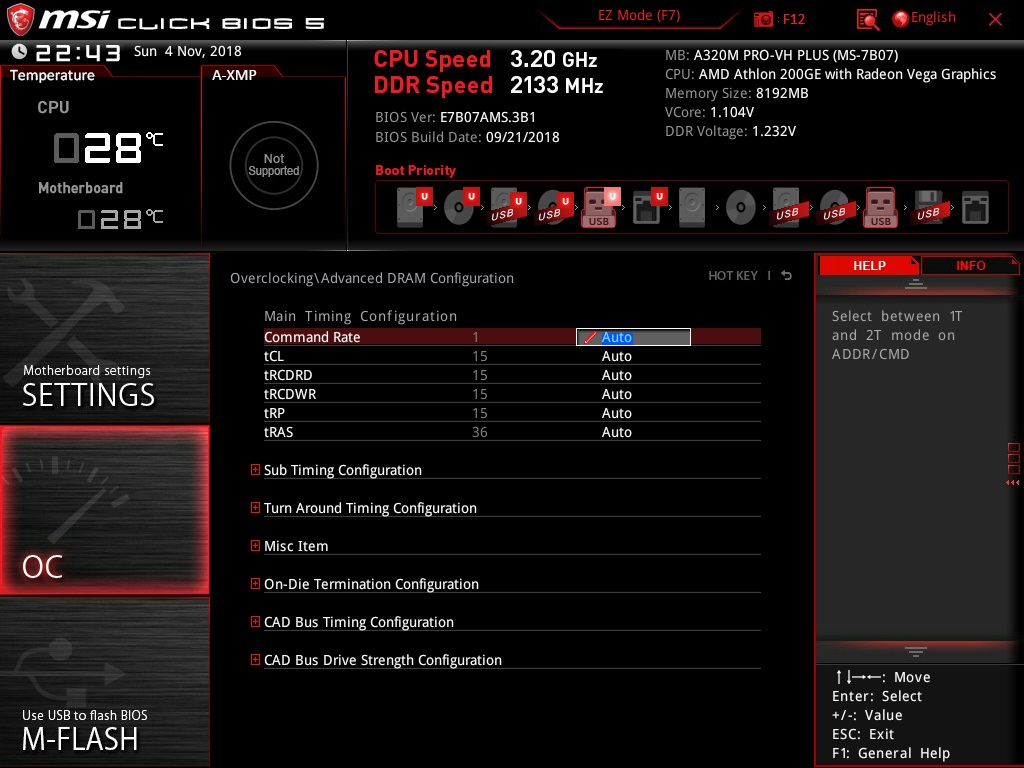The width and height of the screenshot is (1024, 768).
Task: Change language via the English globe icon
Action: 901,19
